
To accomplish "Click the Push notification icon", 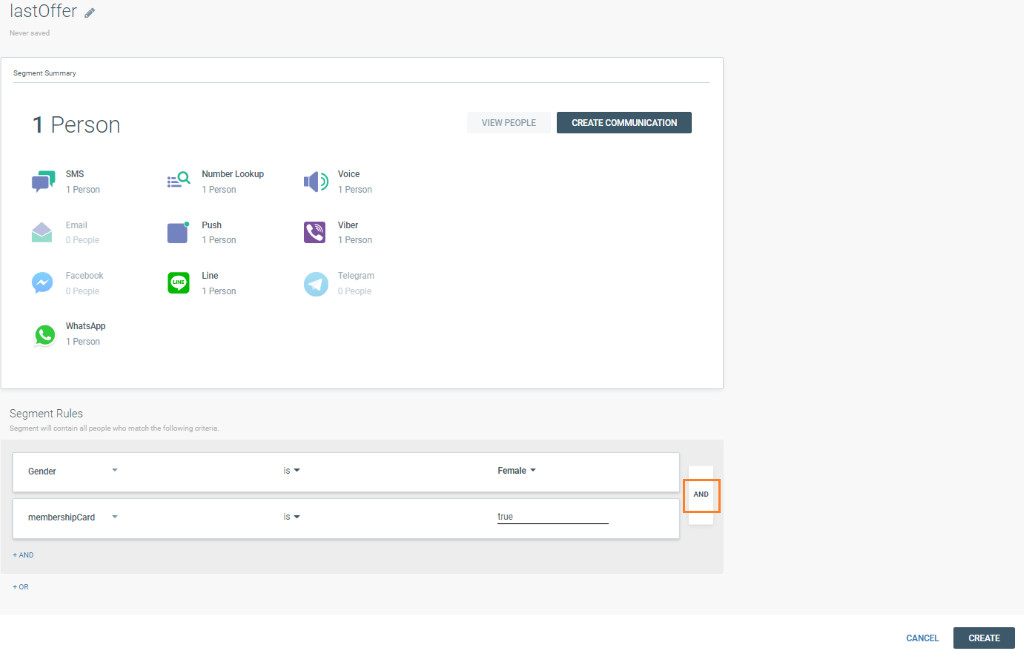I will 178,232.
